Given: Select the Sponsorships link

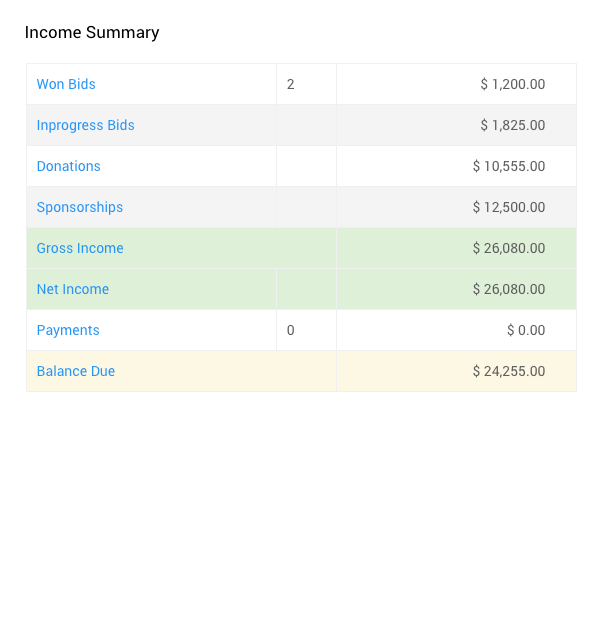Looking at the screenshot, I should point(80,207).
